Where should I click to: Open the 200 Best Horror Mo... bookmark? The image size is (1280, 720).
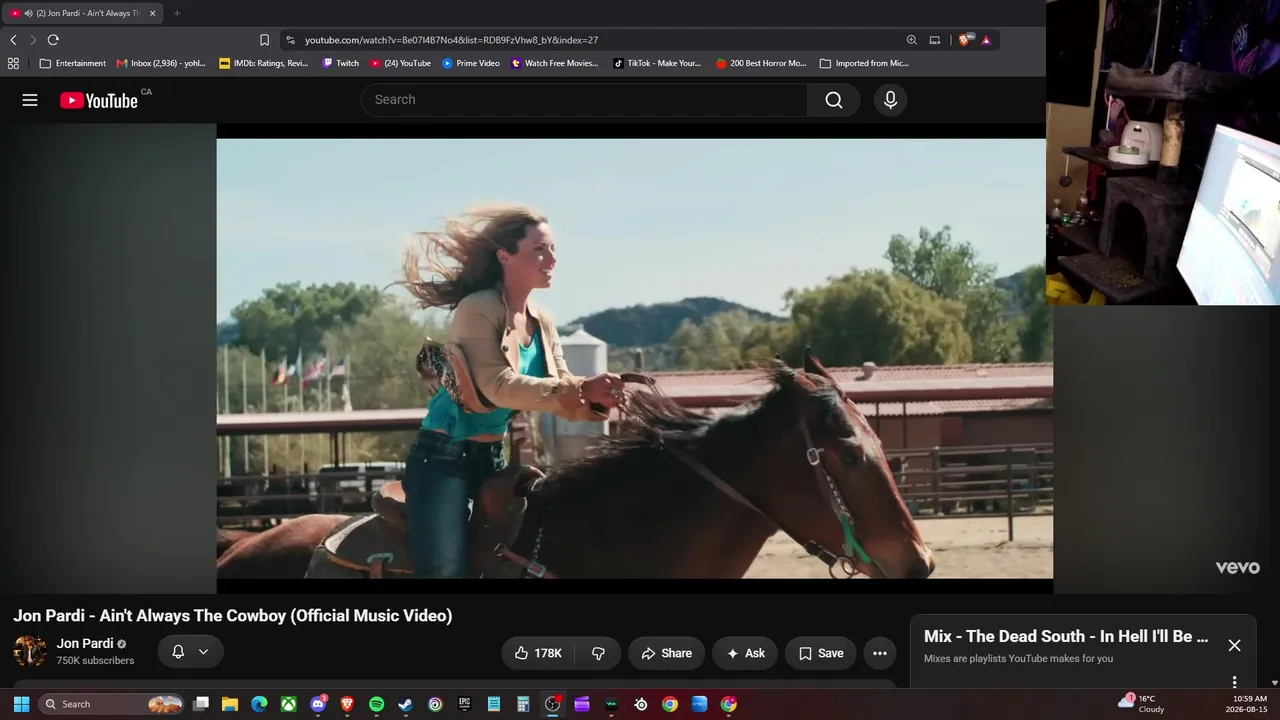click(x=761, y=63)
